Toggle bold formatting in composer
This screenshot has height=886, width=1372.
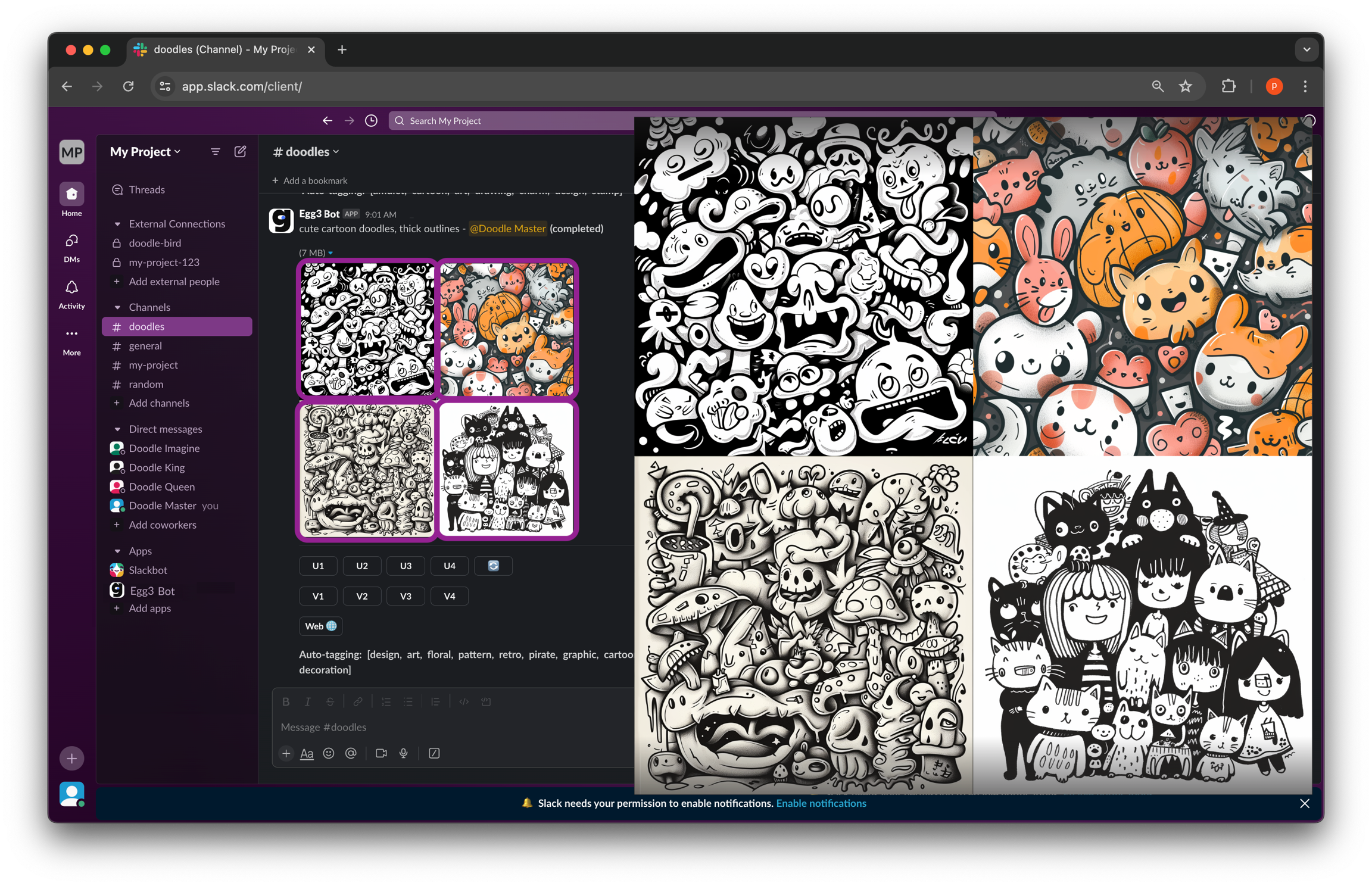[x=286, y=702]
